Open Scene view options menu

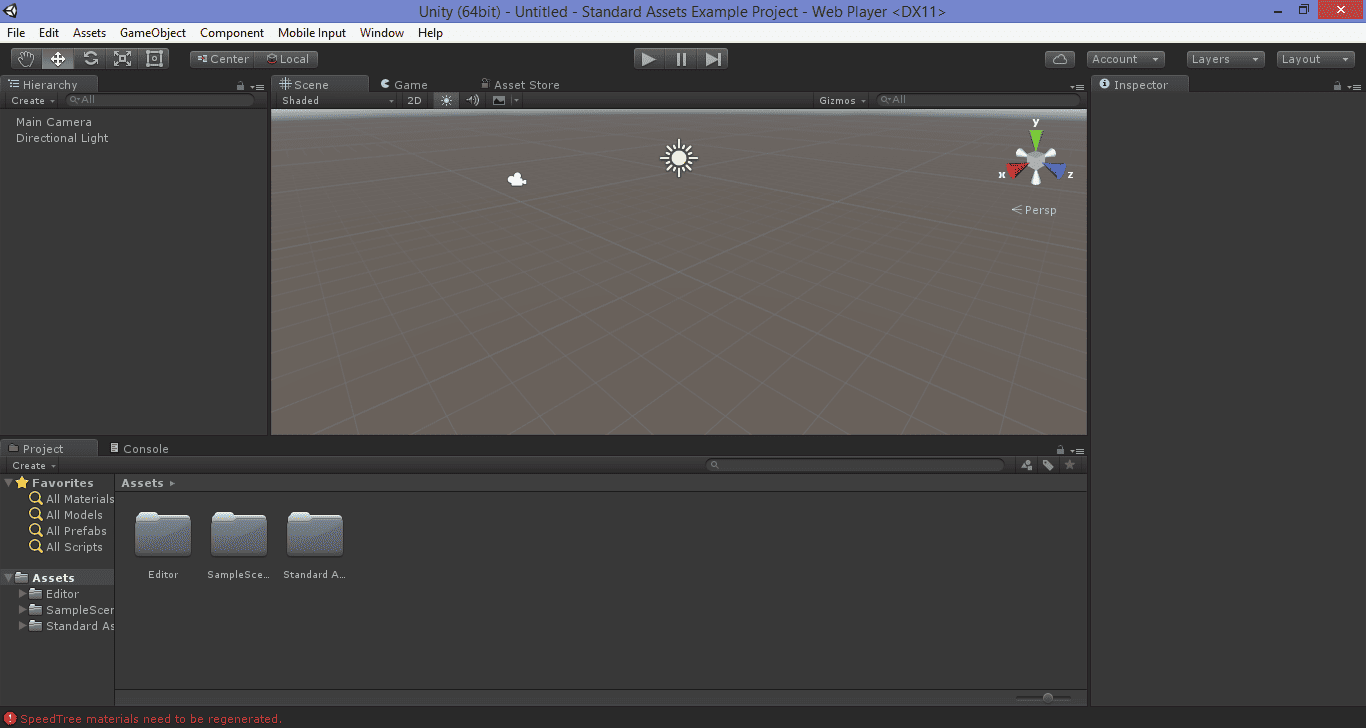click(1077, 87)
